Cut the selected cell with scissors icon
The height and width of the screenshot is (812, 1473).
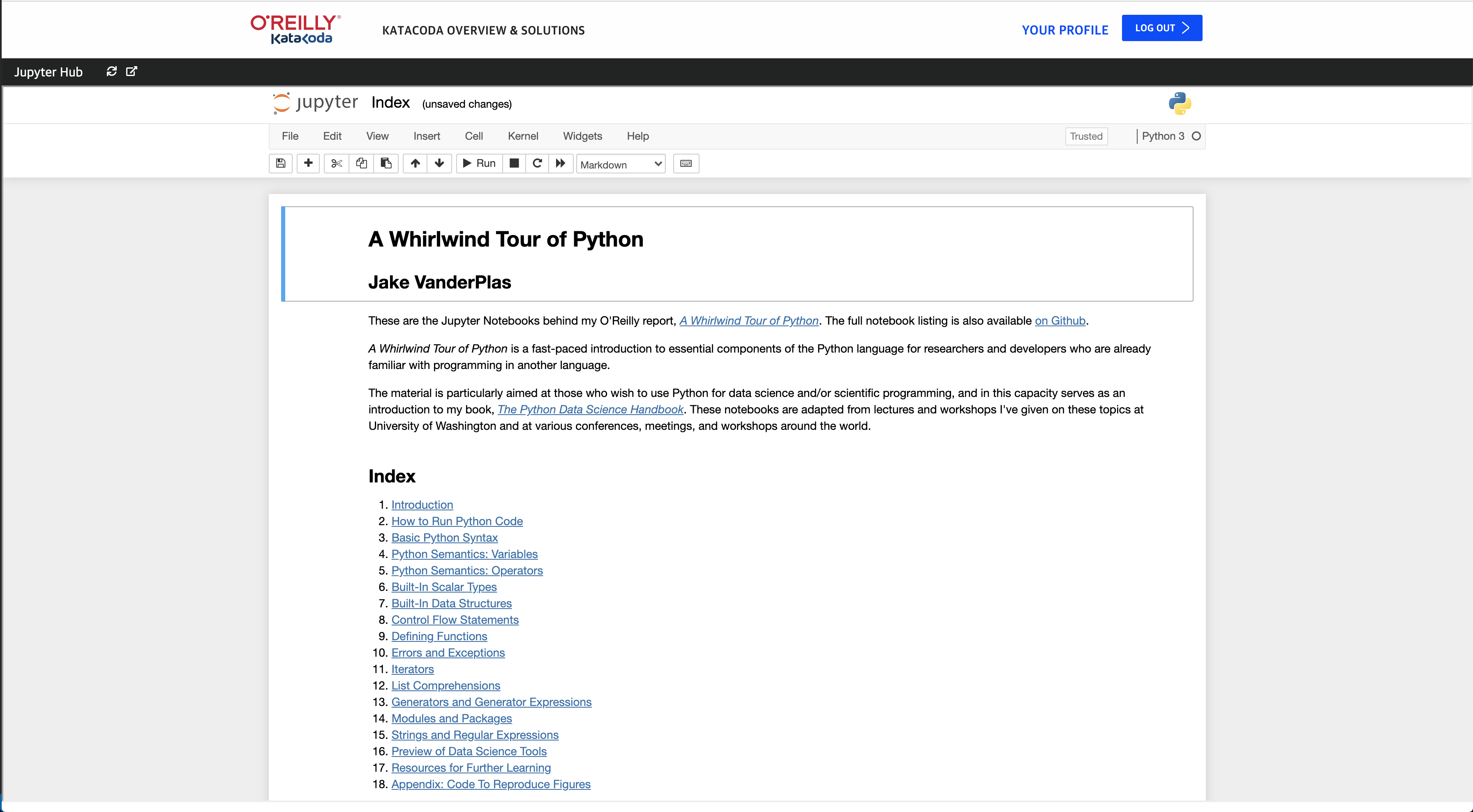(x=336, y=164)
